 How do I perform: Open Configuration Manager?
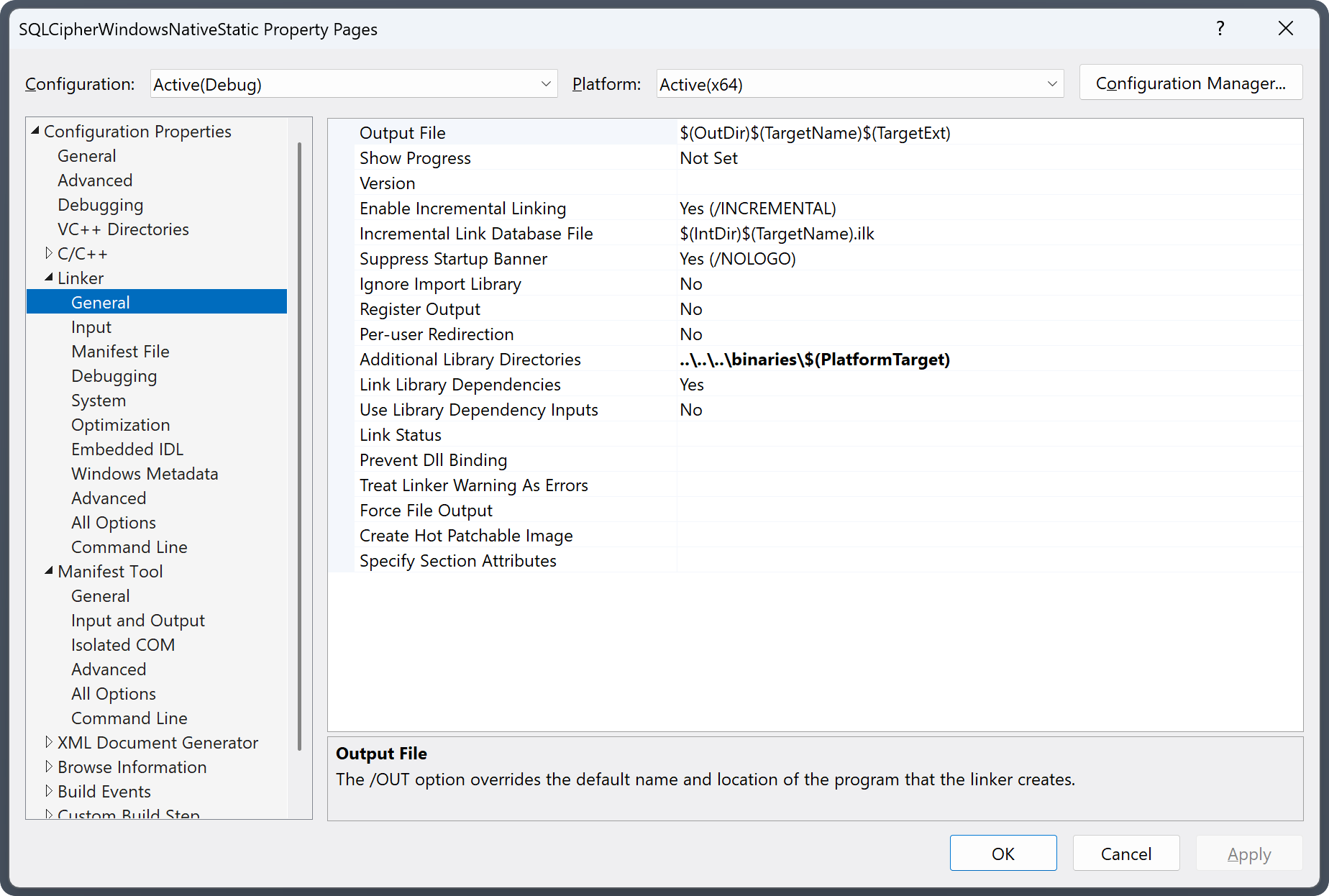(1191, 83)
